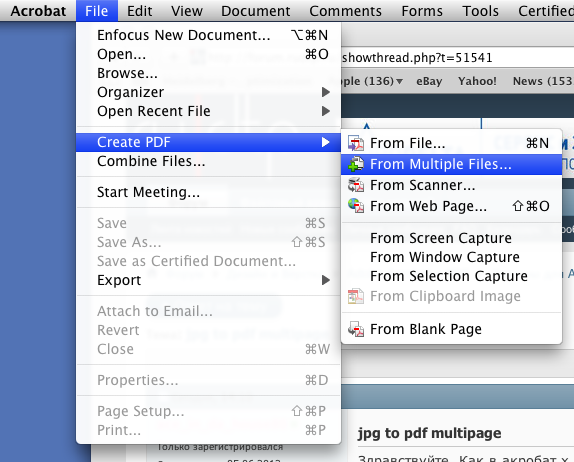Expand the Export submenu arrow
Screen dimensions: 574x462
(325, 280)
